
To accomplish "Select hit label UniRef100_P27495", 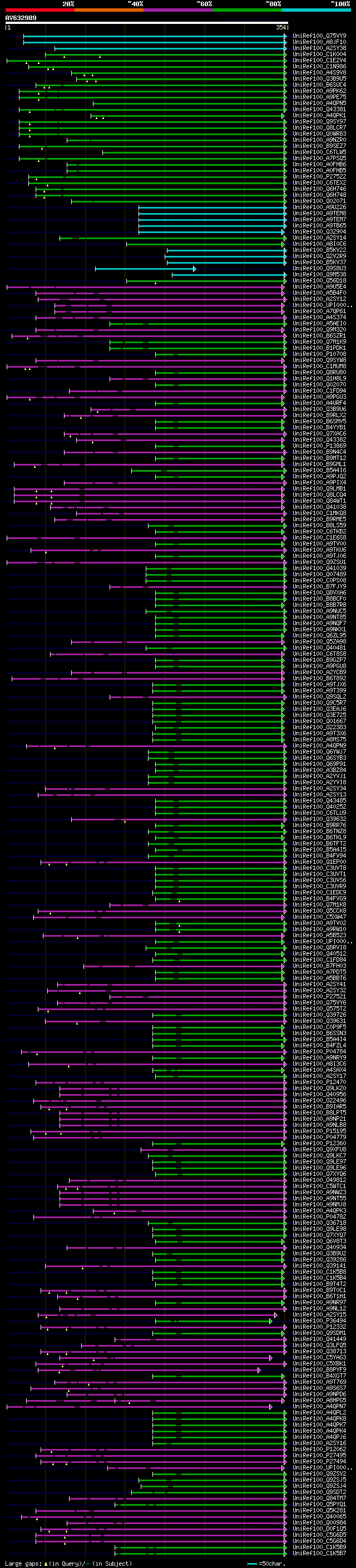I will click(x=319, y=1455).
